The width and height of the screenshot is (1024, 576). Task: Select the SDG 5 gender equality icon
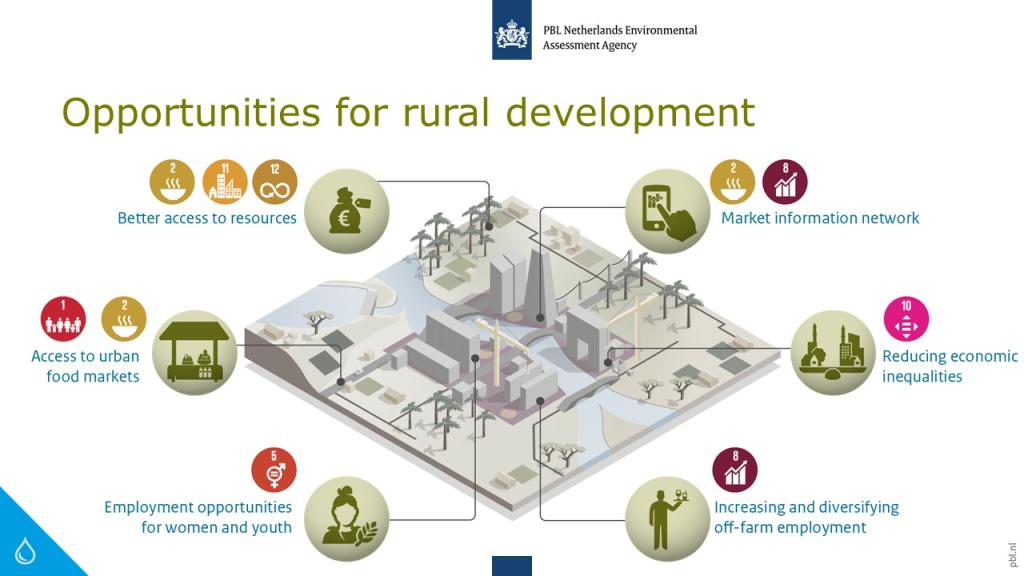coord(274,470)
